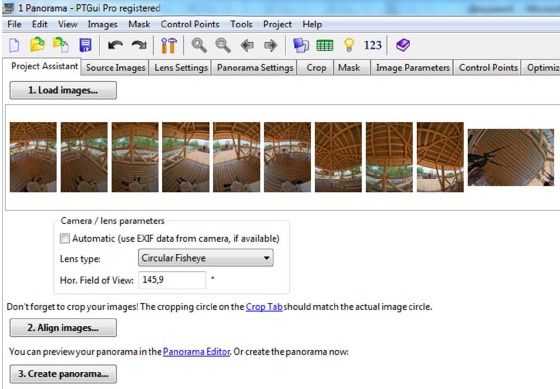Follow the Panorama Editor link
Image resolution: width=560 pixels, height=389 pixels.
click(x=196, y=352)
